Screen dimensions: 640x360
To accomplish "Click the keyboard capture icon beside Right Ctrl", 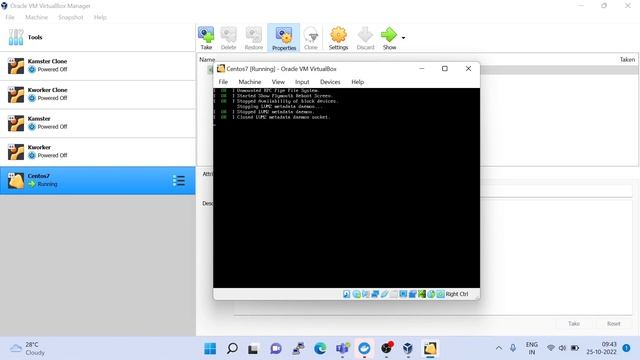I will pos(440,294).
